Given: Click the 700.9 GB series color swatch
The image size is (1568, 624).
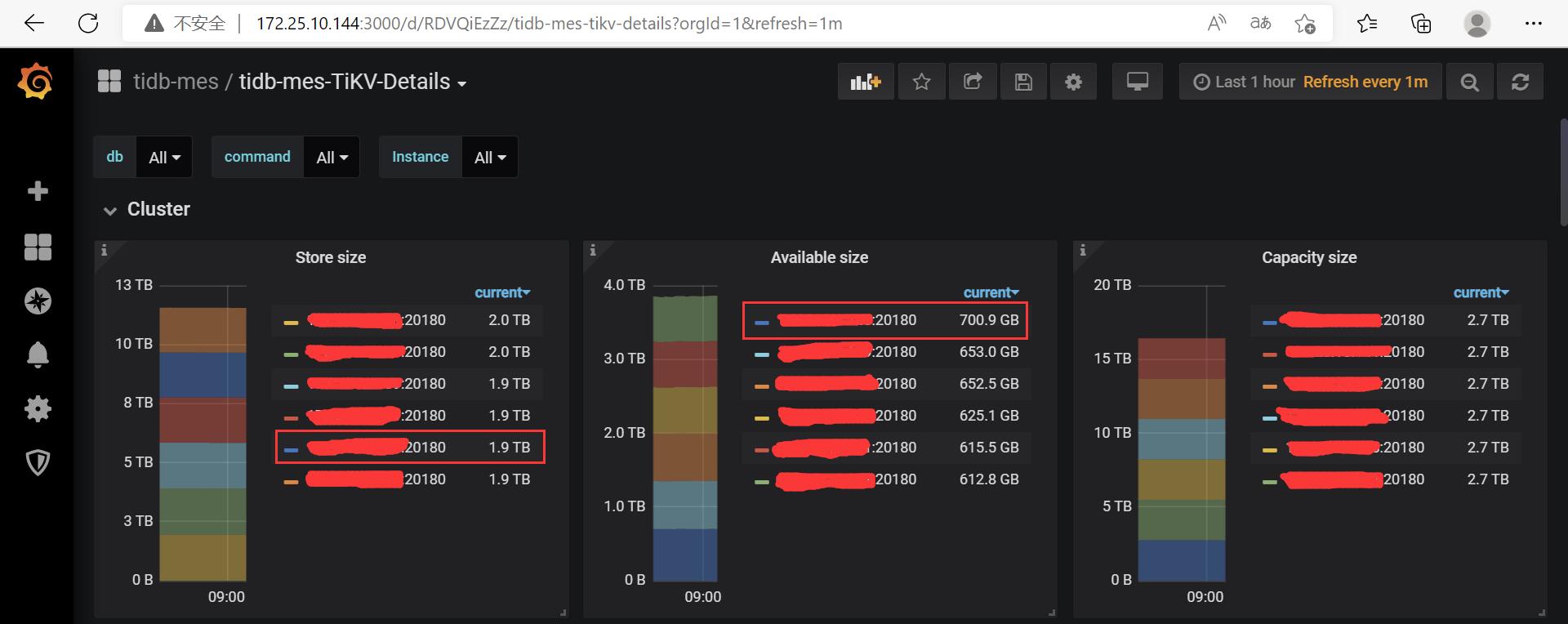Looking at the screenshot, I should coord(762,323).
